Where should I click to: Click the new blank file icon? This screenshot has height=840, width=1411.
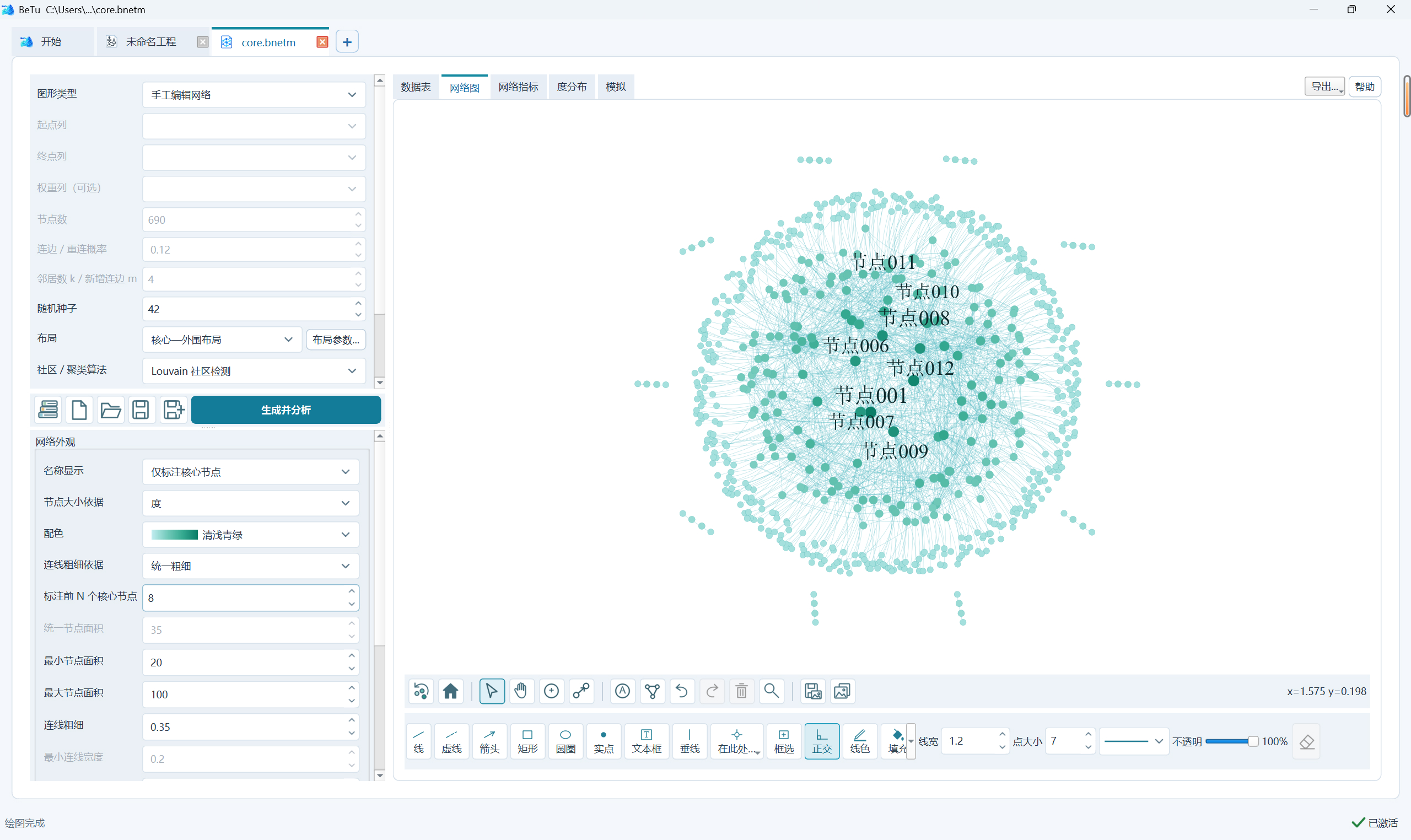coord(79,409)
